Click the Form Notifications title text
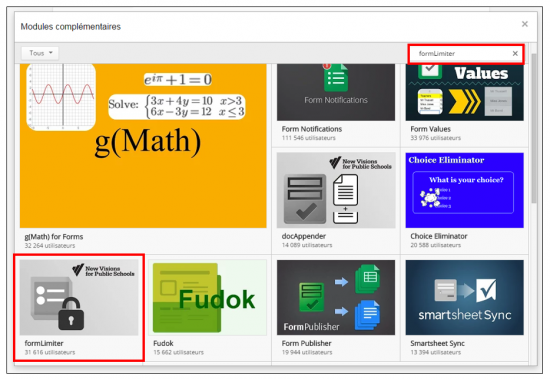The image size is (550, 379). tap(311, 129)
